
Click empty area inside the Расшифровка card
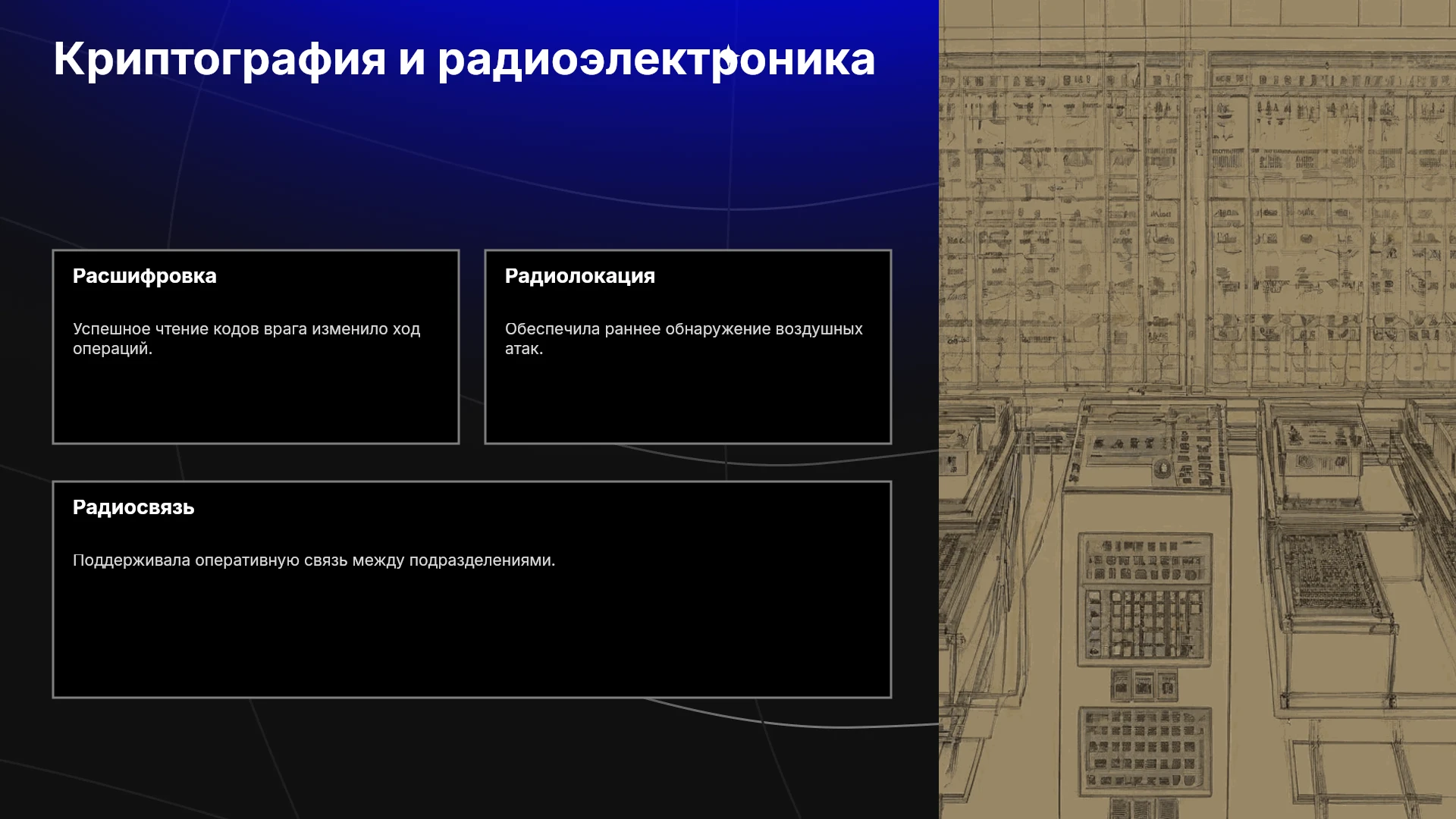pos(256,402)
